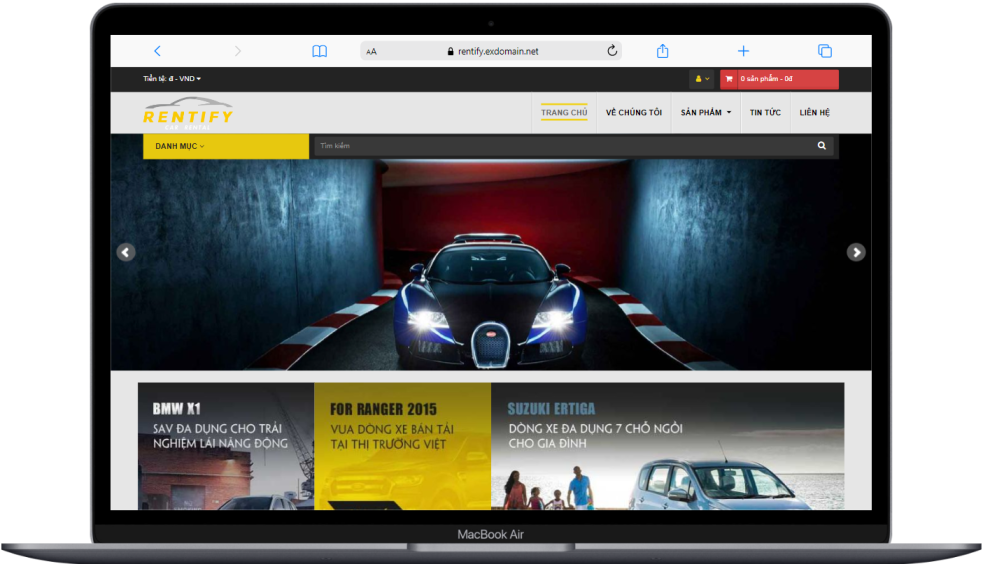
Task: Open the Safari share icon
Action: point(663,51)
